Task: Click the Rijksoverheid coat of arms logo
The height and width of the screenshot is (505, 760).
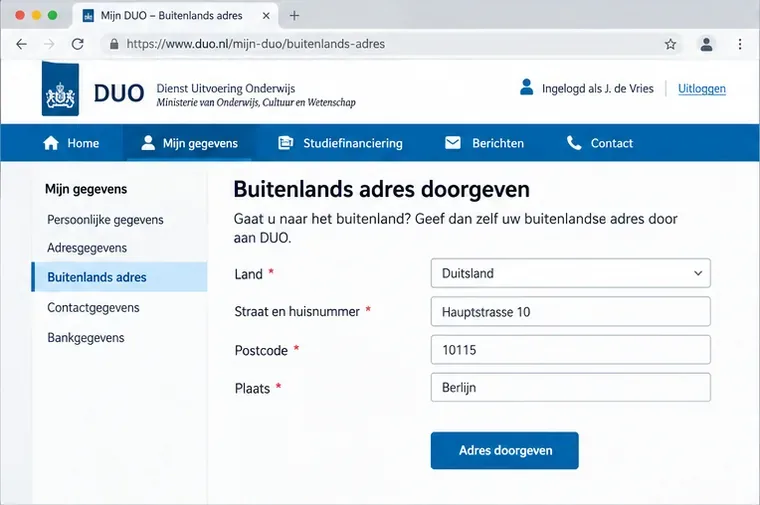Action: [x=60, y=89]
